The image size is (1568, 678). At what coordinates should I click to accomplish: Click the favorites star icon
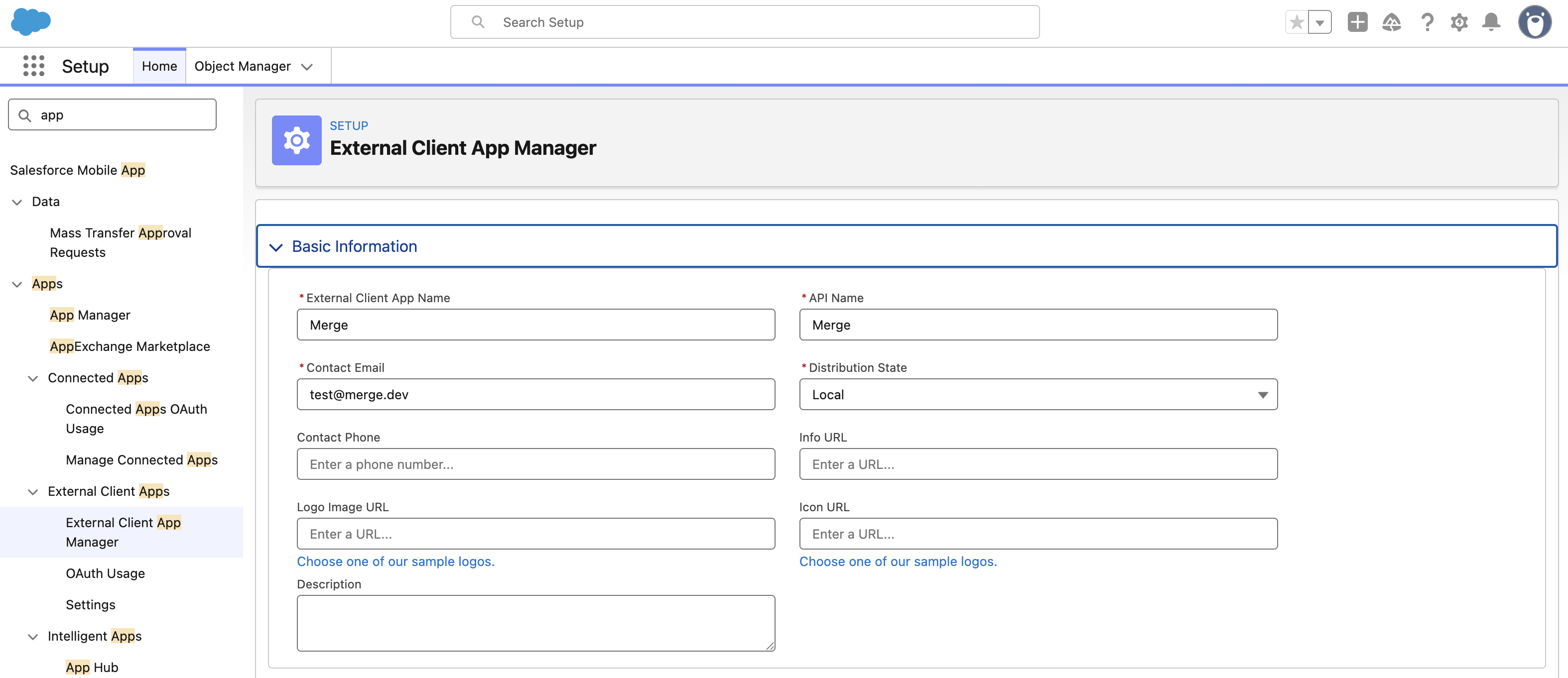point(1297,22)
